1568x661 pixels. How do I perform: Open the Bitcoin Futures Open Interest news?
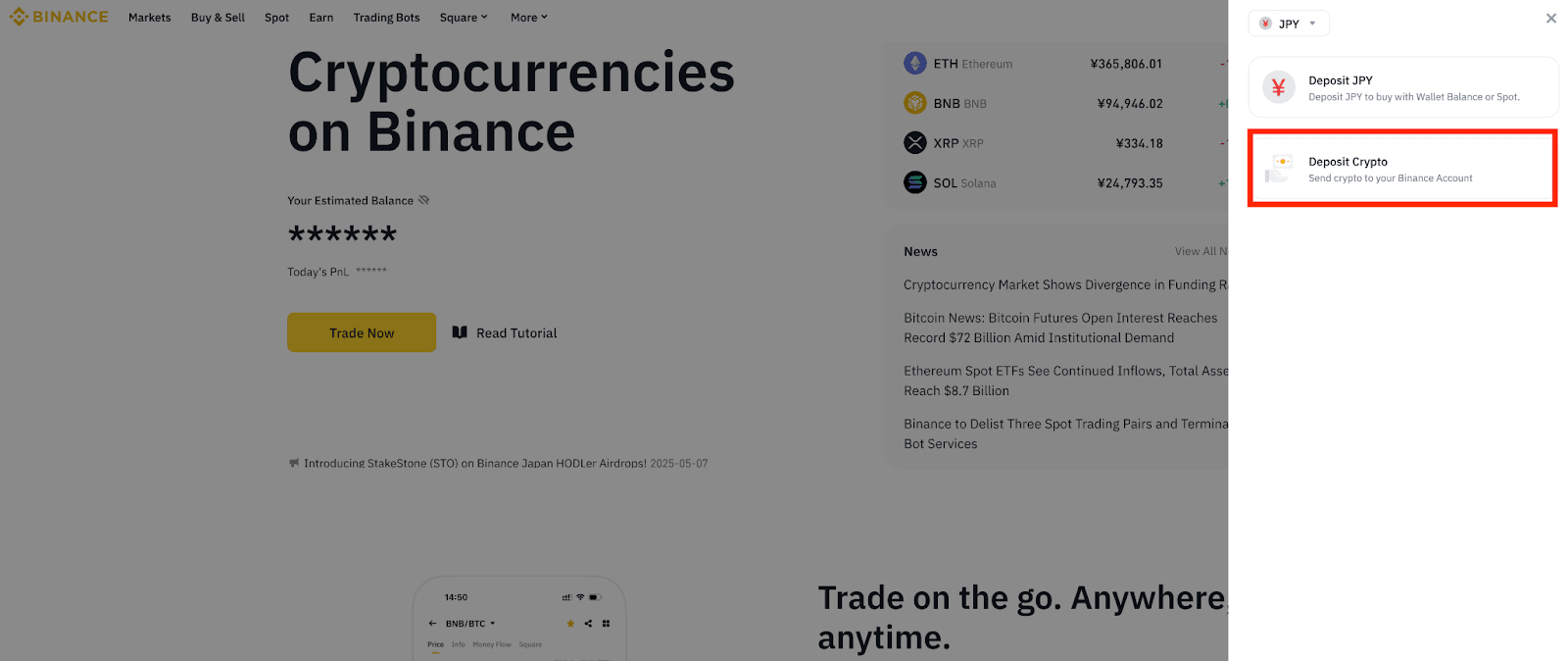(1059, 328)
